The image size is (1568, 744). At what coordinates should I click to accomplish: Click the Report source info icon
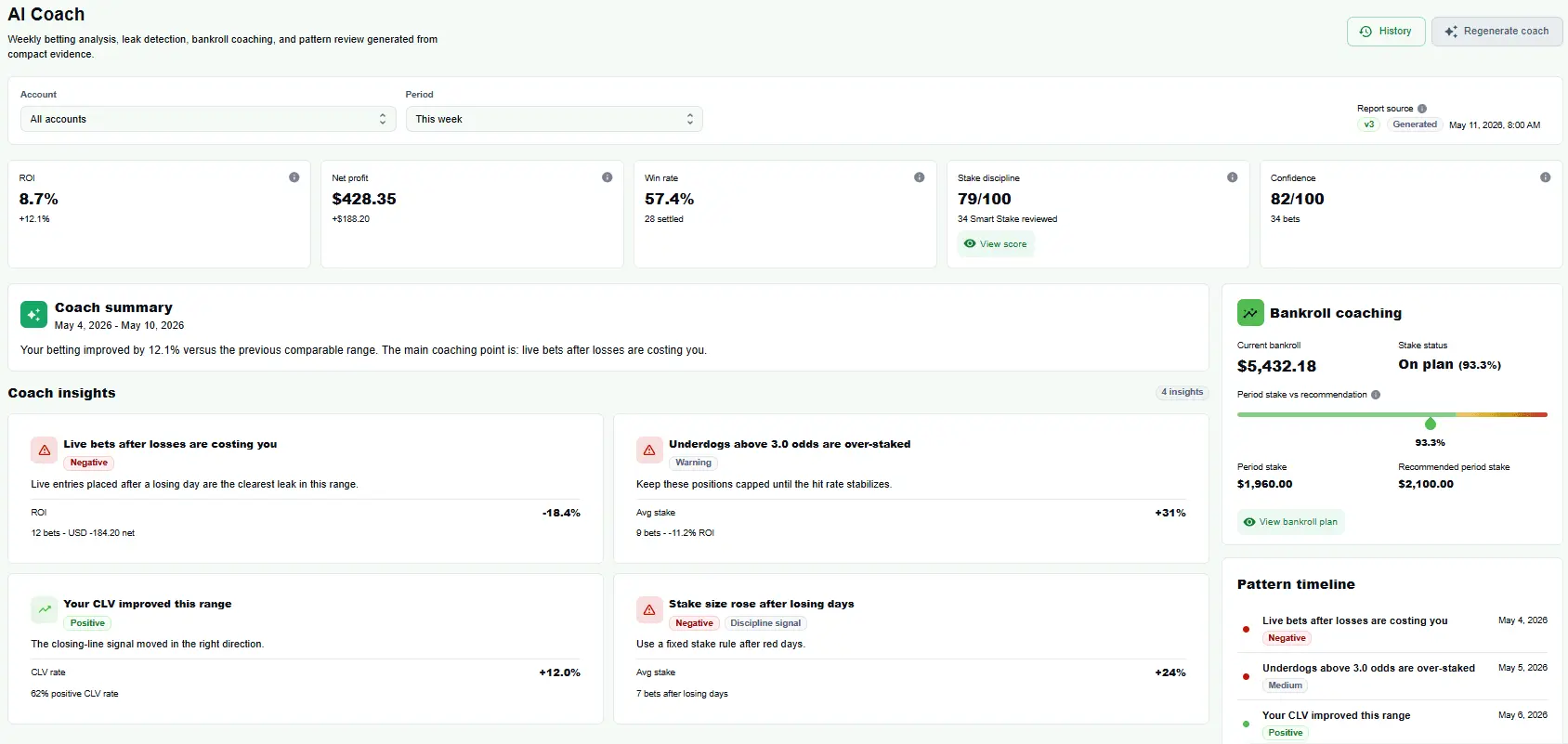[1422, 109]
